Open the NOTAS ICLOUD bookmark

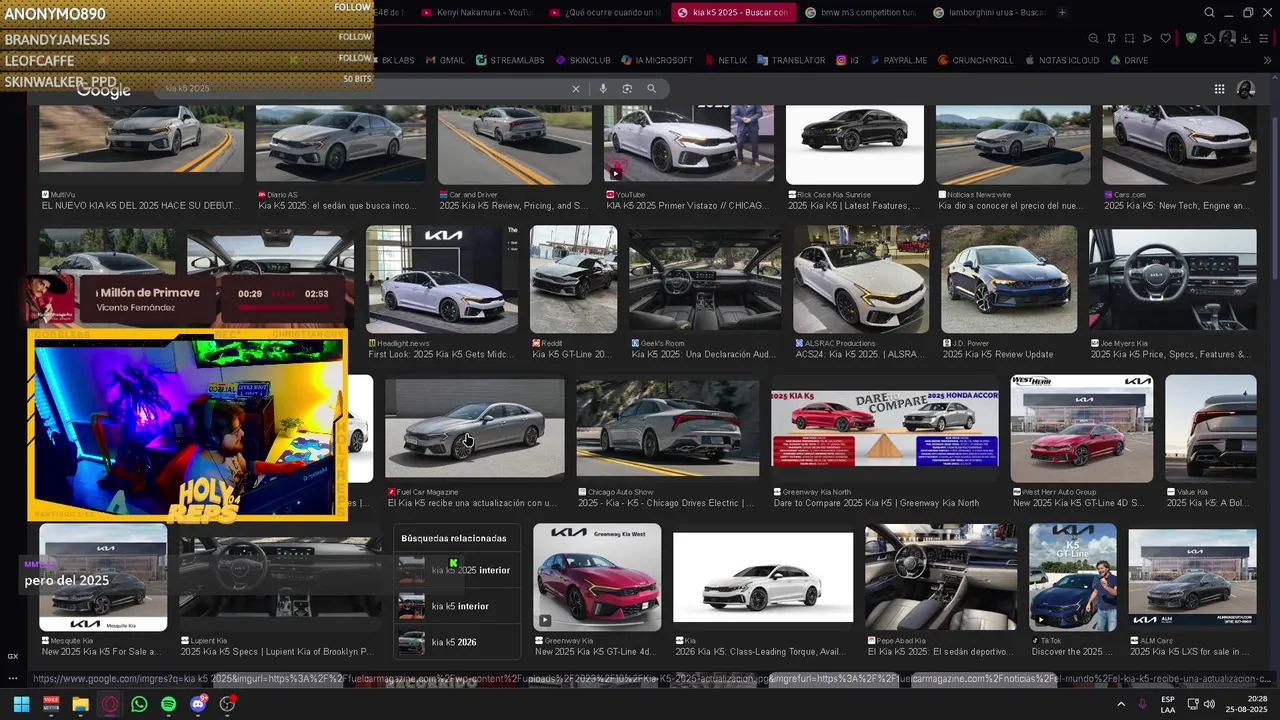1061,60
